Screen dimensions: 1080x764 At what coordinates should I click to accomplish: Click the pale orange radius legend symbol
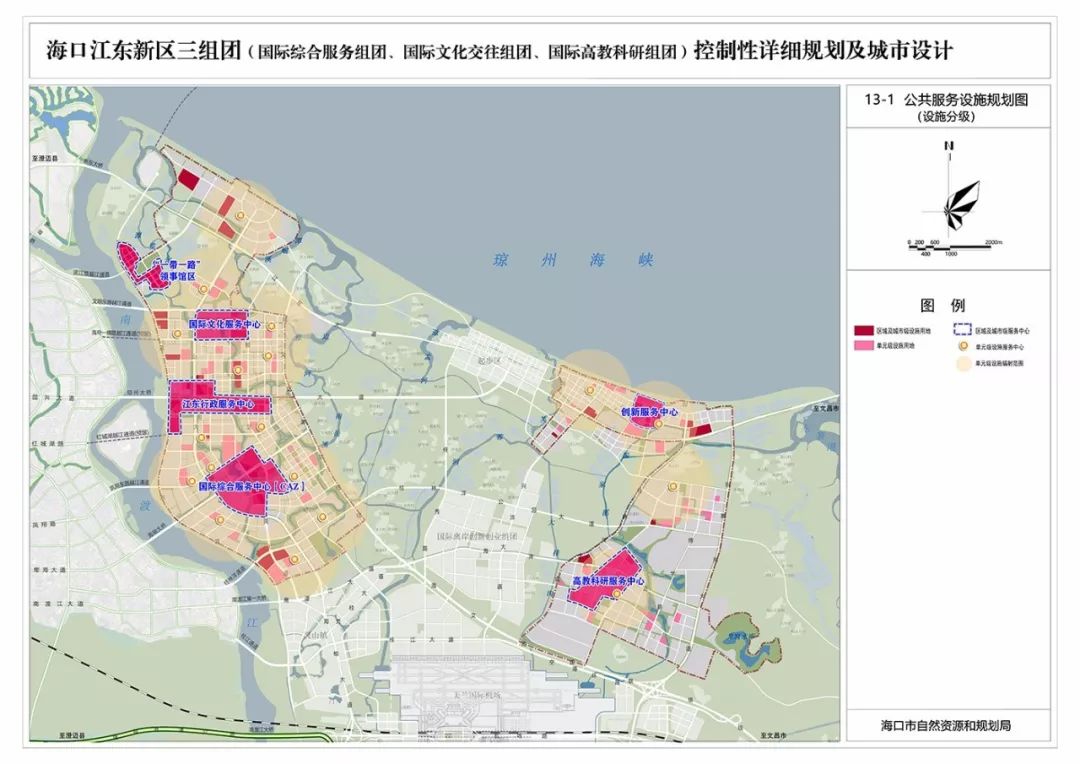[963, 363]
